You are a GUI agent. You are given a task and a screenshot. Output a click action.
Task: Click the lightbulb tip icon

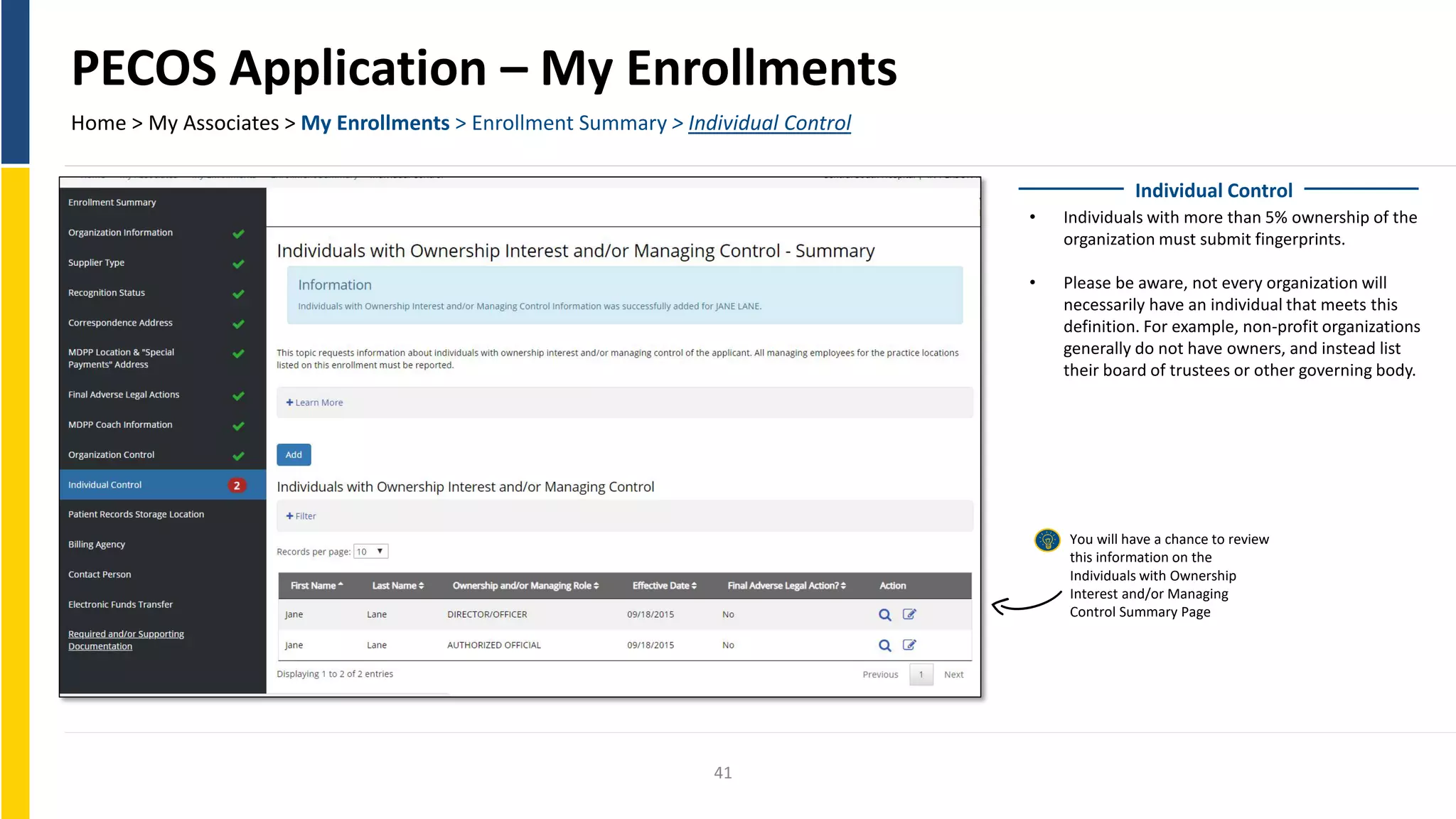tap(1046, 540)
